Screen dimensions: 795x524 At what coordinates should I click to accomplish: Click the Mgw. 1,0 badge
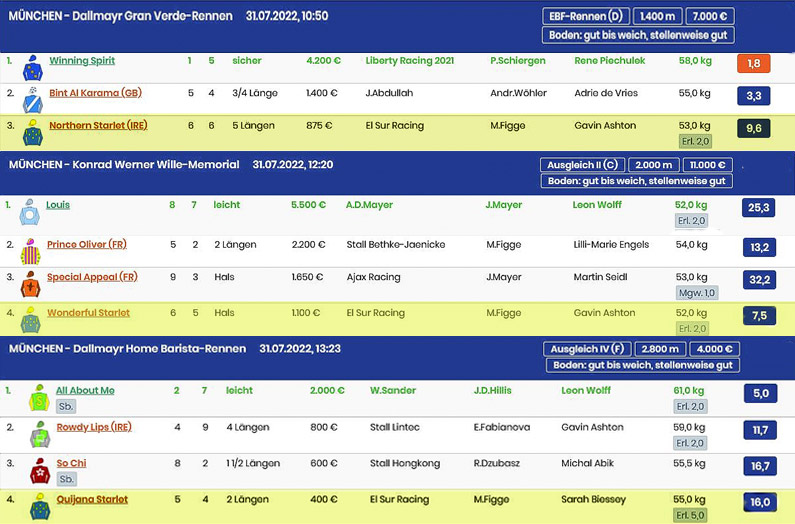click(697, 293)
